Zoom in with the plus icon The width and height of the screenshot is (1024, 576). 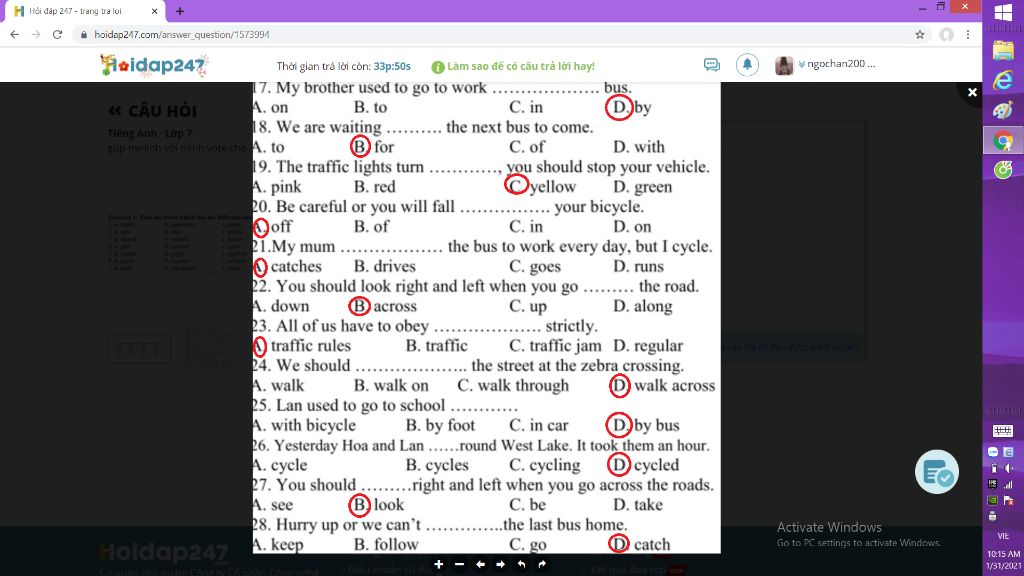(438, 564)
